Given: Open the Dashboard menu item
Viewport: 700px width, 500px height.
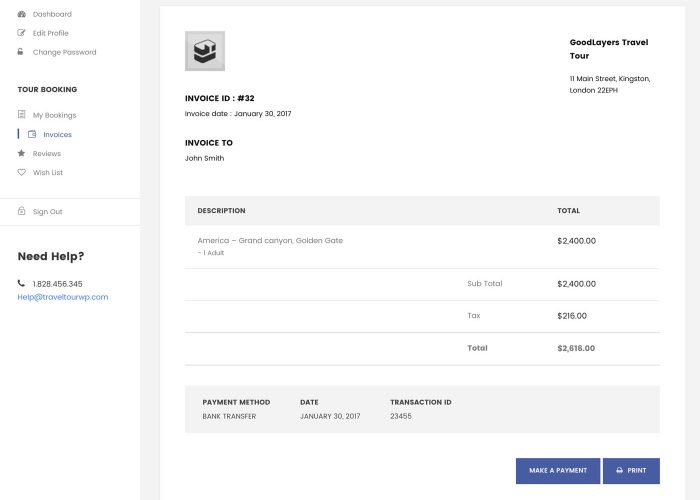Looking at the screenshot, I should 52,14.
